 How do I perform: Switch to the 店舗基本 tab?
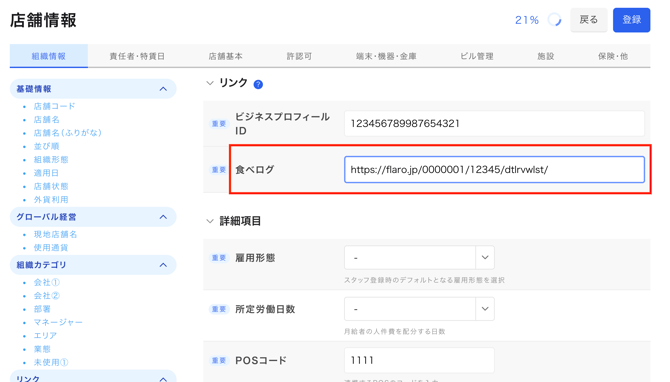tap(225, 56)
